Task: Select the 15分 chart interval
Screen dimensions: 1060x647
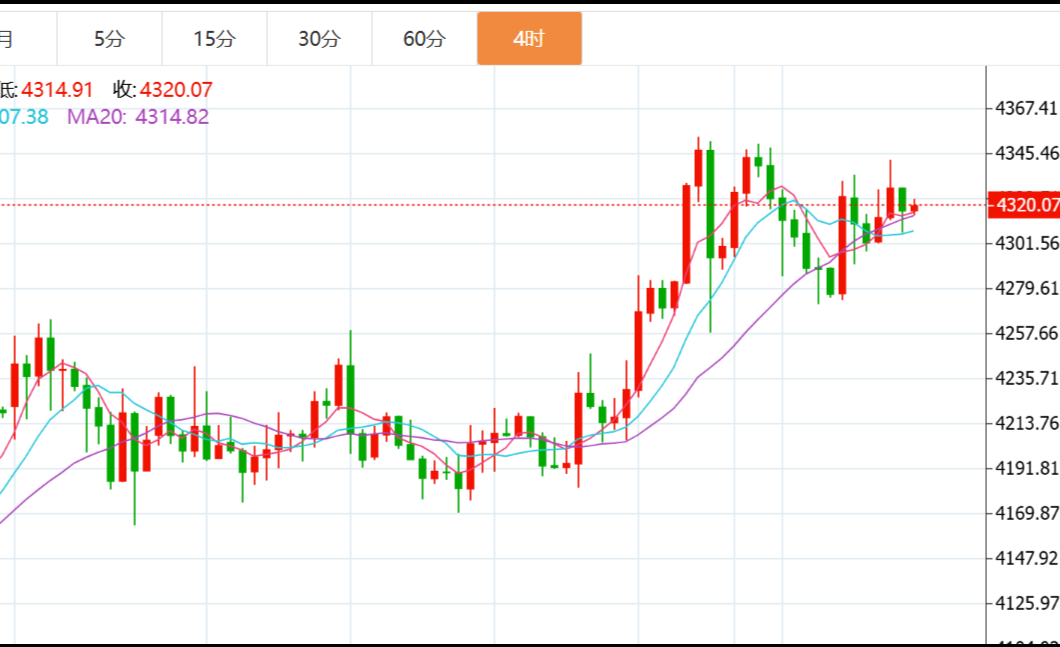Action: point(215,39)
